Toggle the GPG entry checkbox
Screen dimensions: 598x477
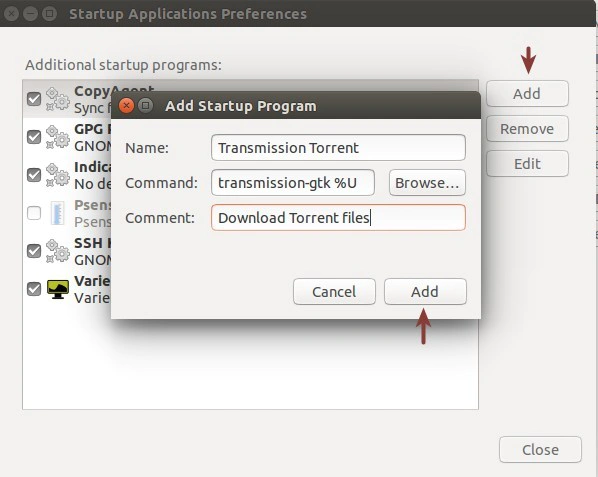(34, 137)
